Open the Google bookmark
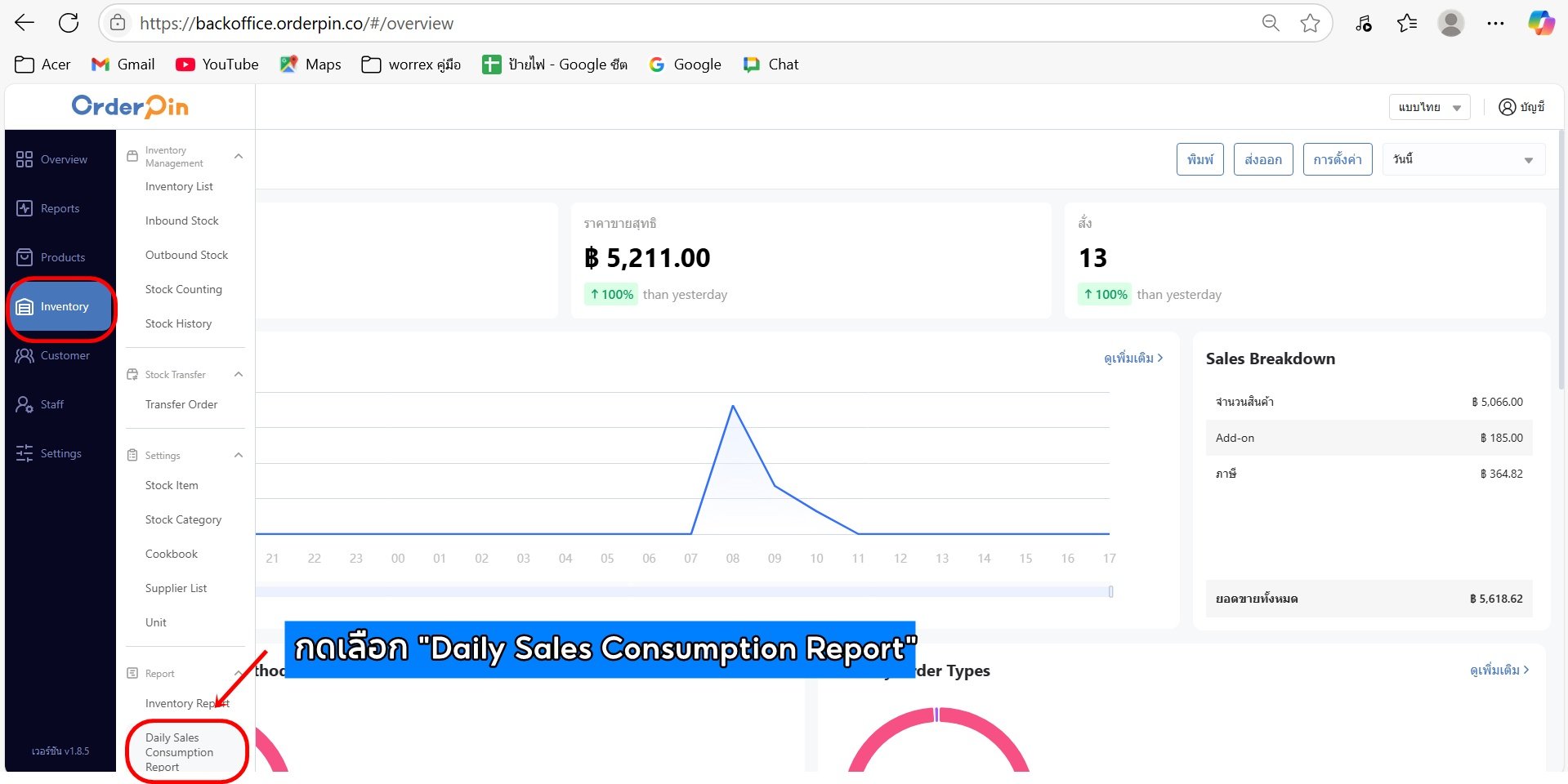The height and width of the screenshot is (784, 1568). (x=685, y=65)
